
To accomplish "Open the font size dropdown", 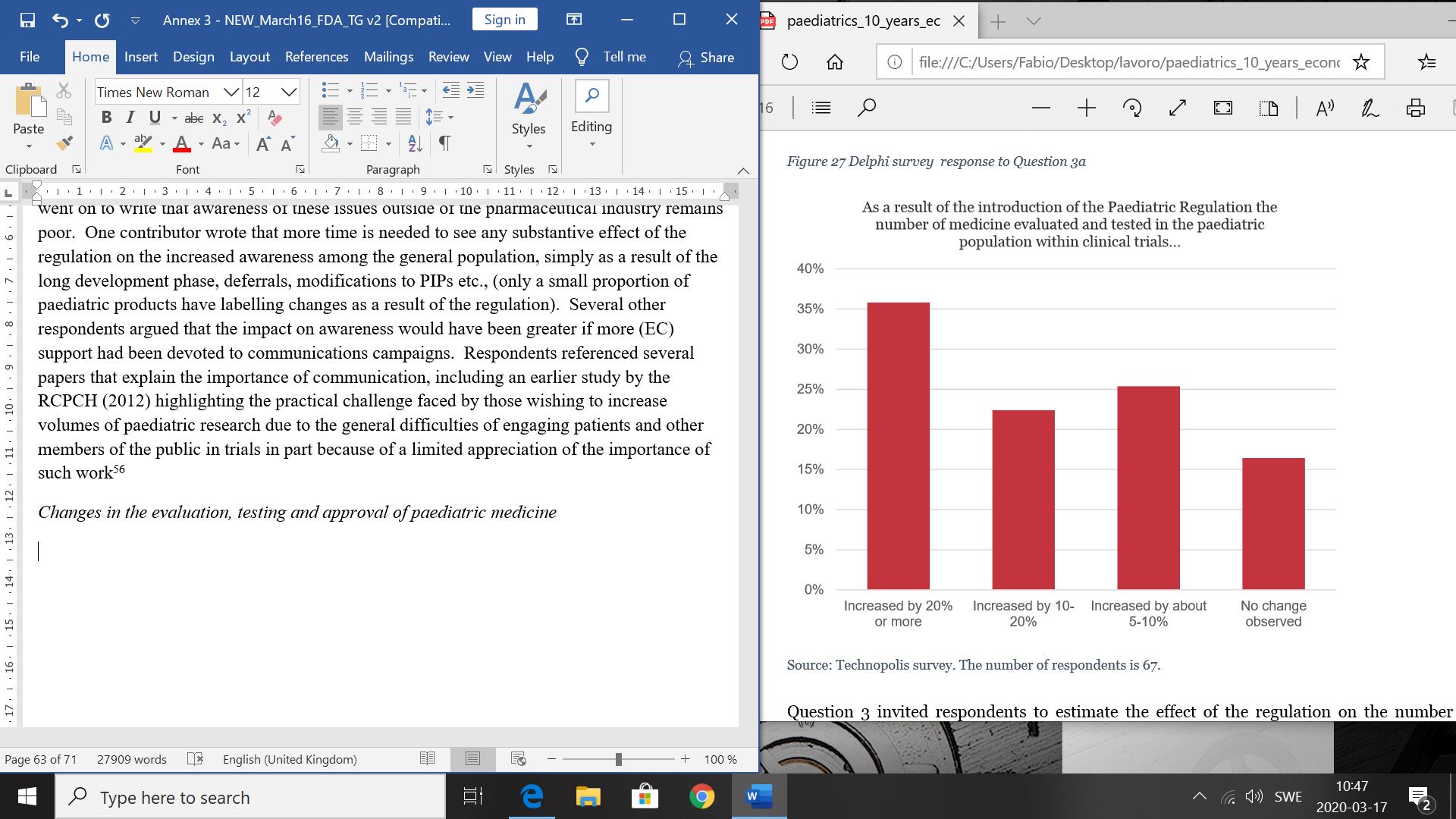I will tap(289, 92).
